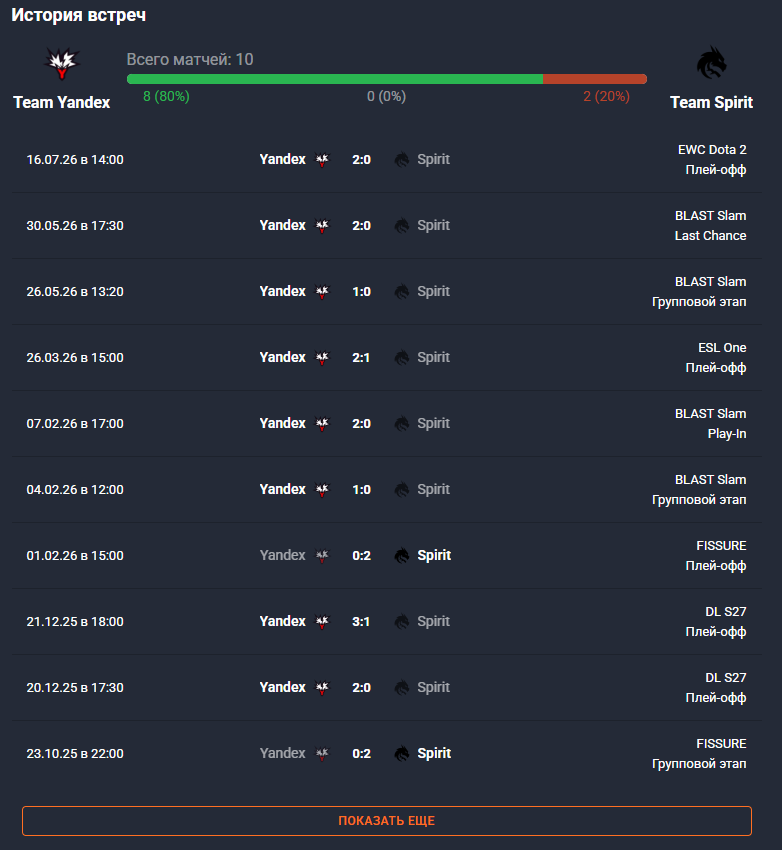Click the 2:0 score on 20.12.25
782x850 pixels.
point(361,688)
